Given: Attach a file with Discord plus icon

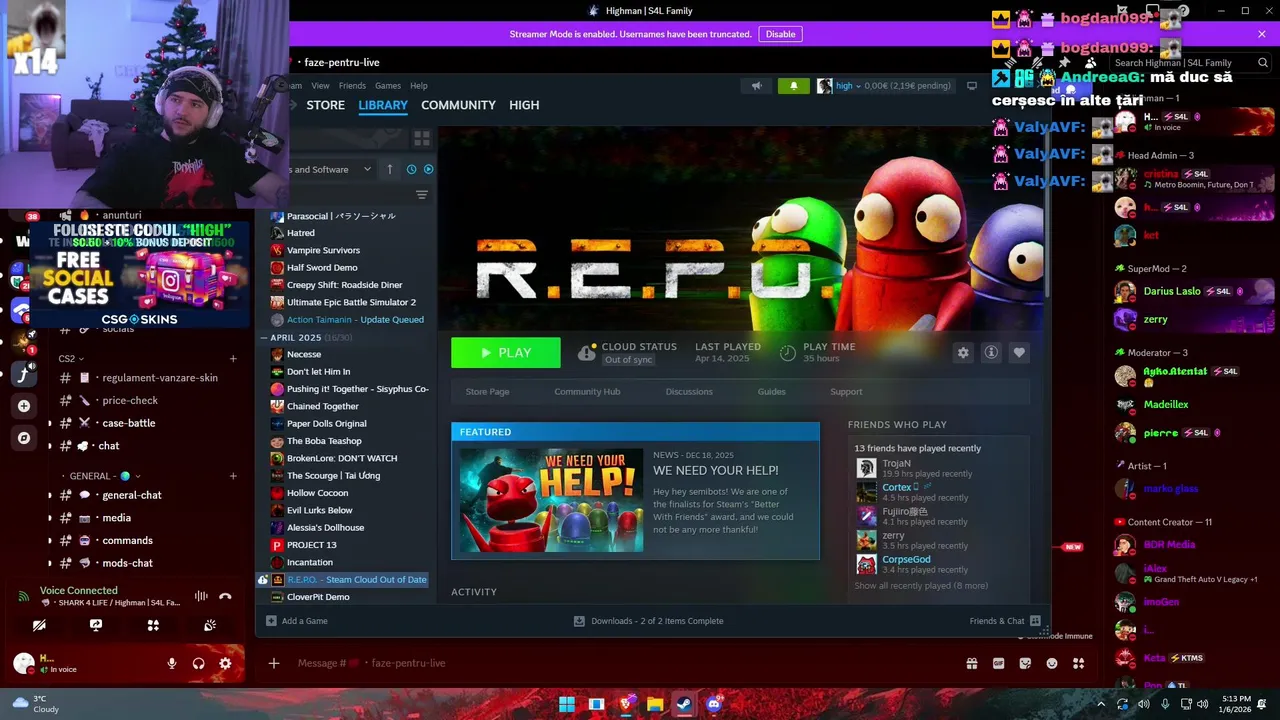Looking at the screenshot, I should click(274, 663).
